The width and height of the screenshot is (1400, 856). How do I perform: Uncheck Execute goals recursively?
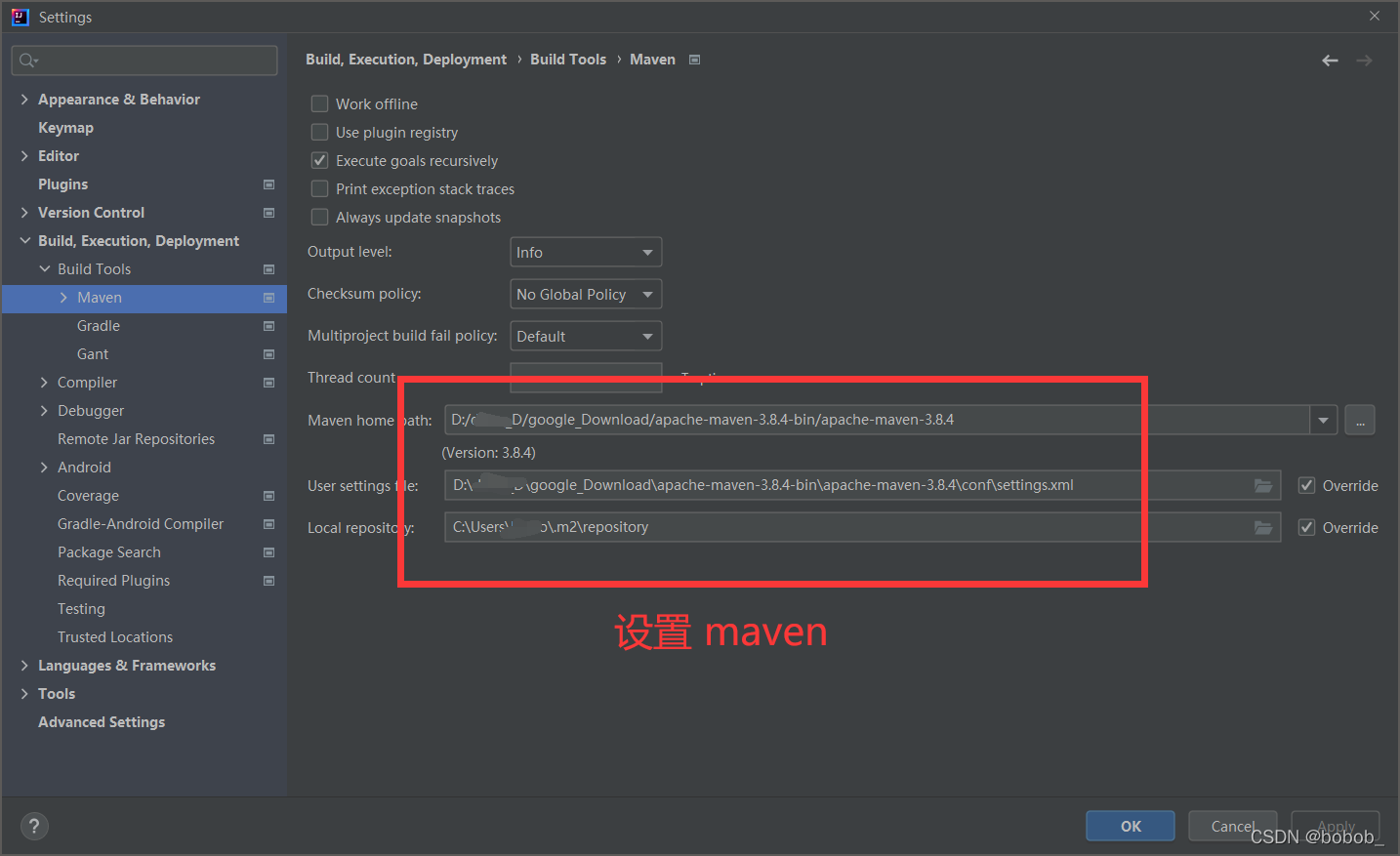(319, 160)
